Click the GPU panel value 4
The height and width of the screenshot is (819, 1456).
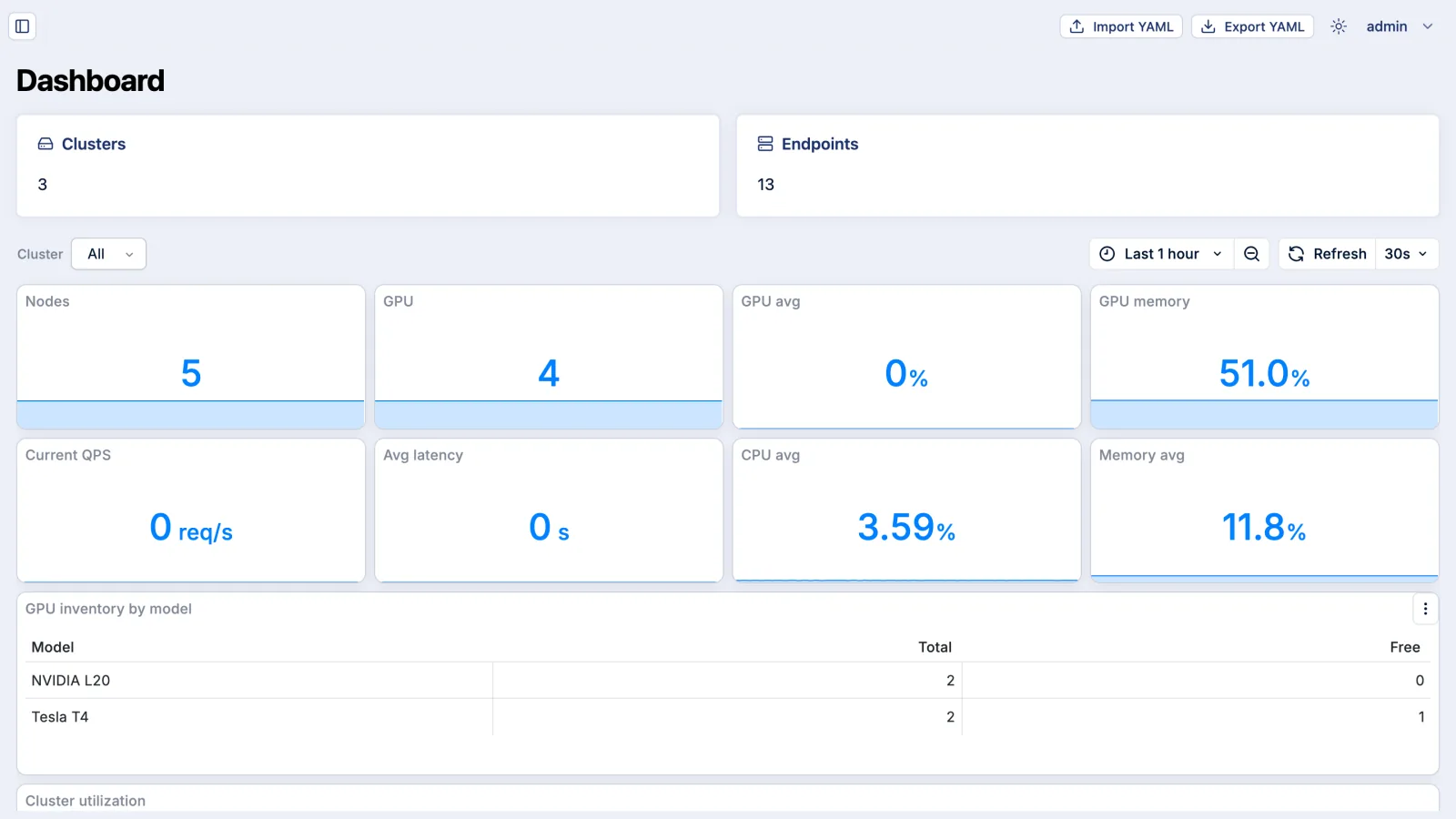point(549,373)
